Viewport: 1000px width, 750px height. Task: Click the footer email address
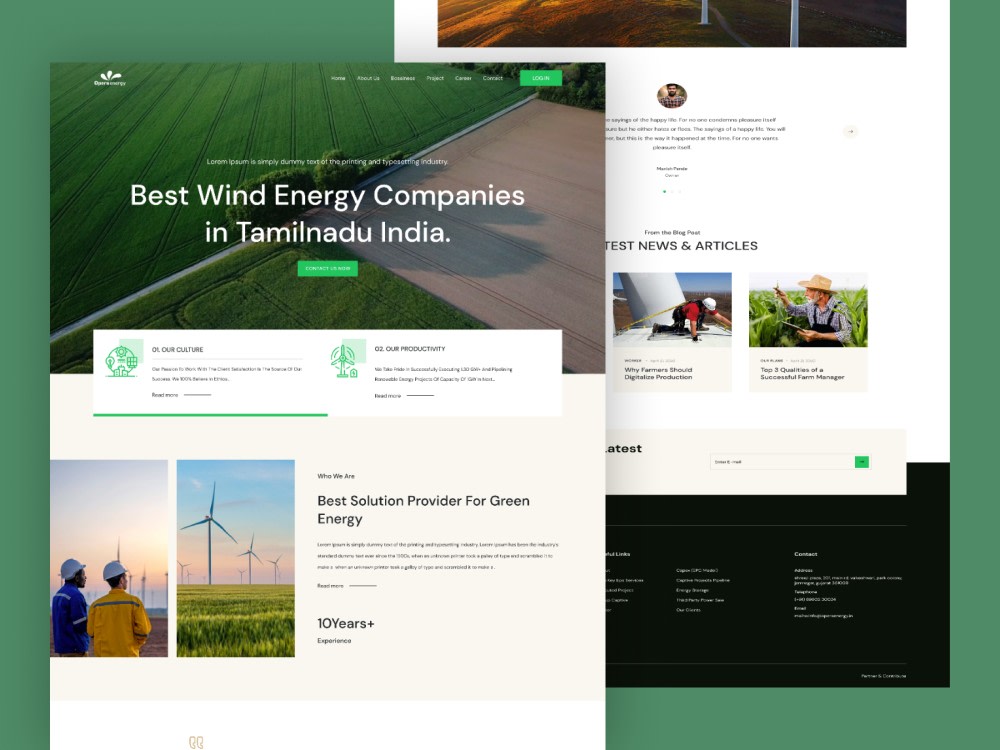pyautogui.click(x=823, y=616)
